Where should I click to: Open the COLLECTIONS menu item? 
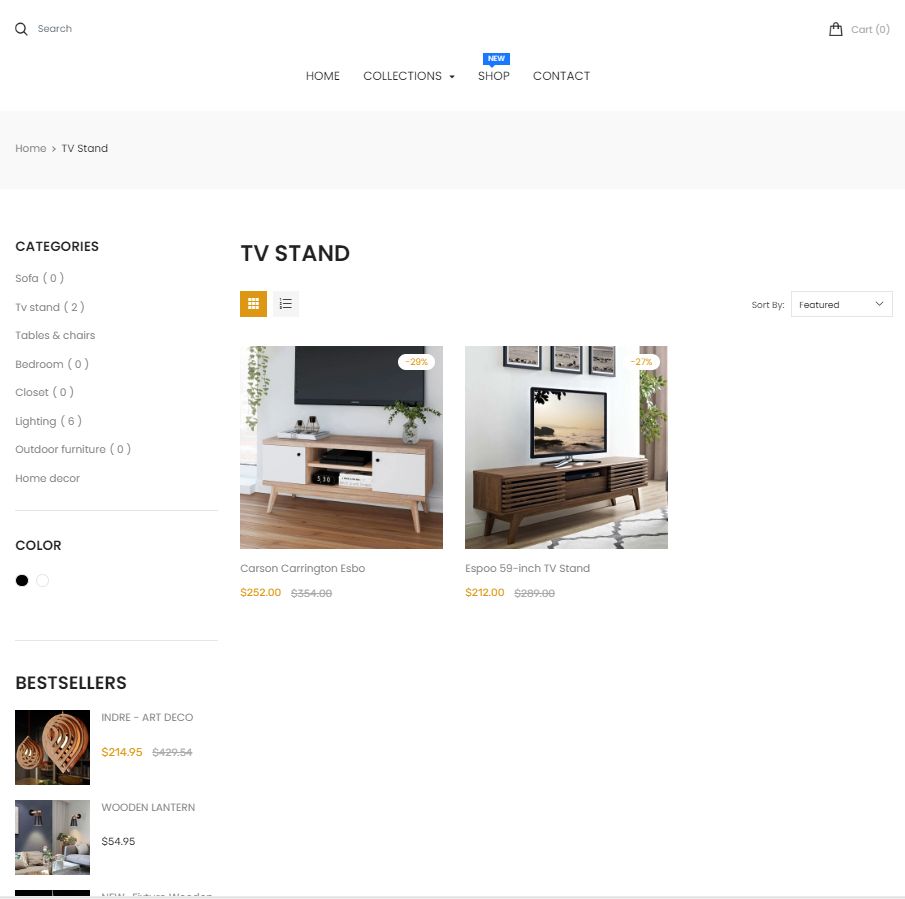(402, 76)
